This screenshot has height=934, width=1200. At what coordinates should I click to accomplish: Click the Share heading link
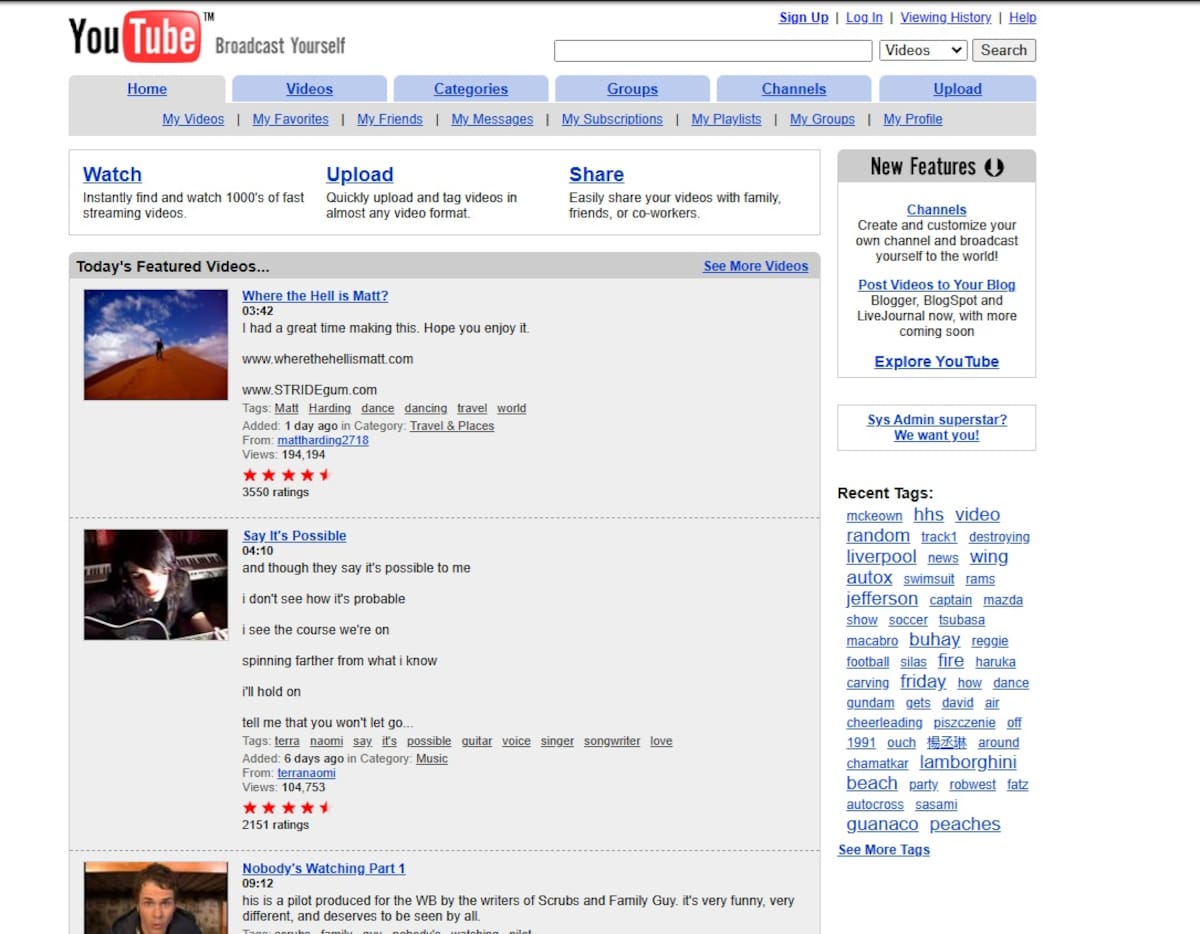(x=596, y=174)
